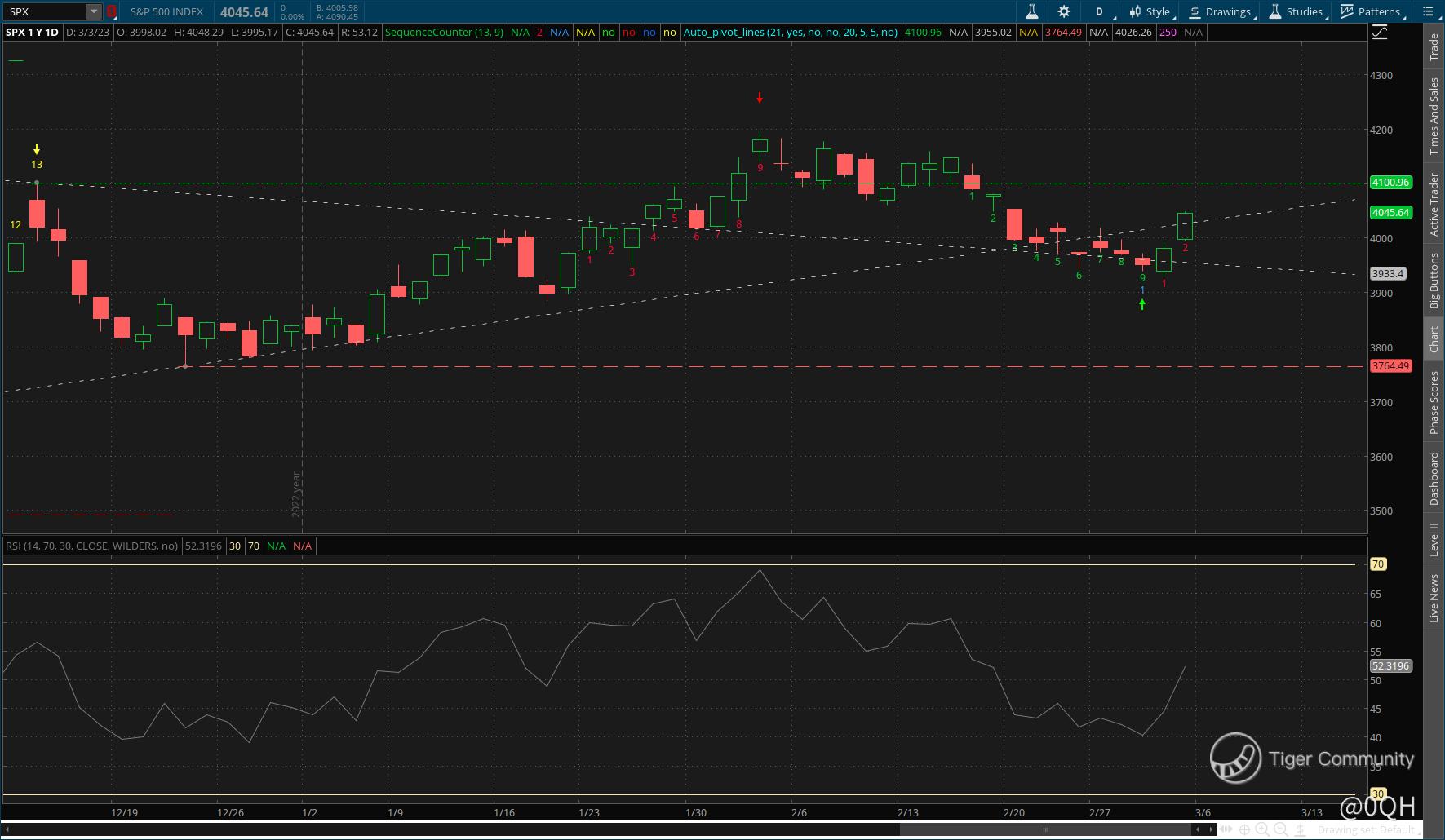1445x840 pixels.
Task: Open the Drawings menu
Action: pyautogui.click(x=1221, y=11)
